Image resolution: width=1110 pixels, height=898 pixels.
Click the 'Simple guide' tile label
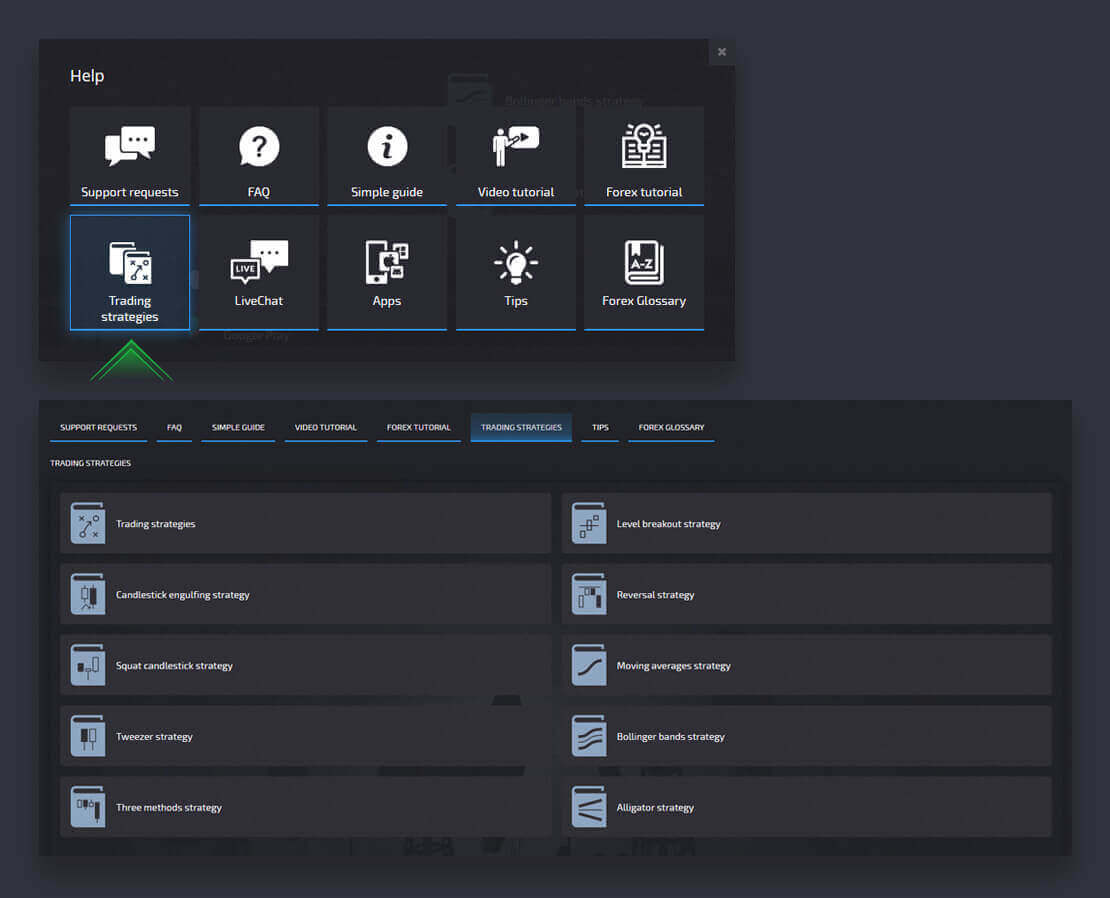coord(387,192)
